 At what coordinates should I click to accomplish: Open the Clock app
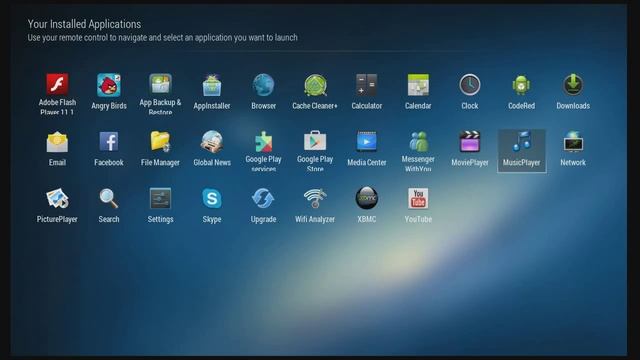[470, 92]
